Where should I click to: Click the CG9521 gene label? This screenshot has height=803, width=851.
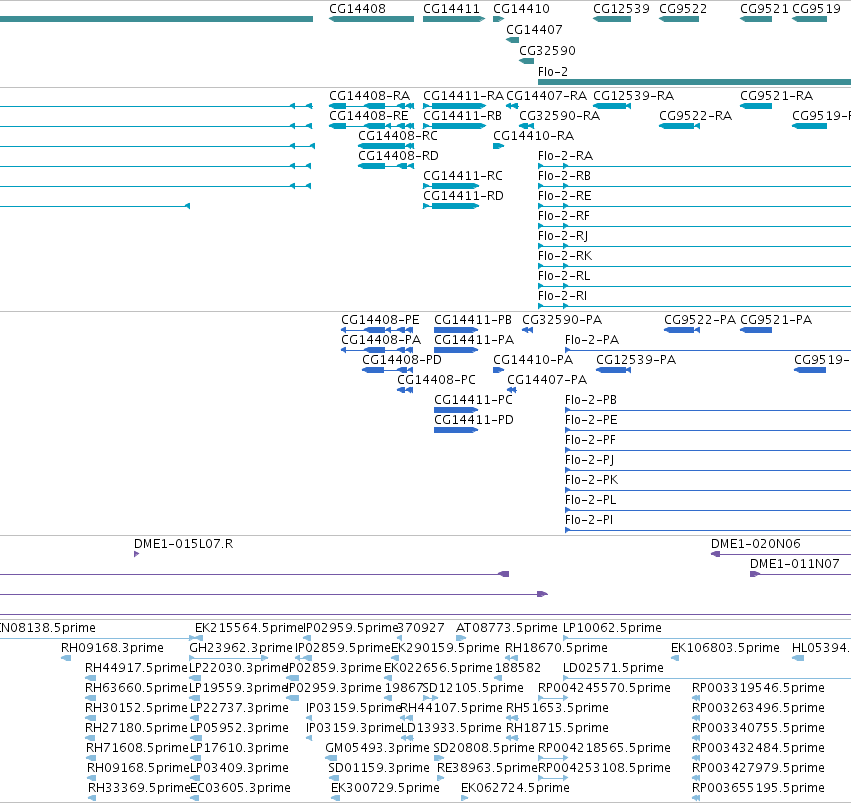(764, 9)
